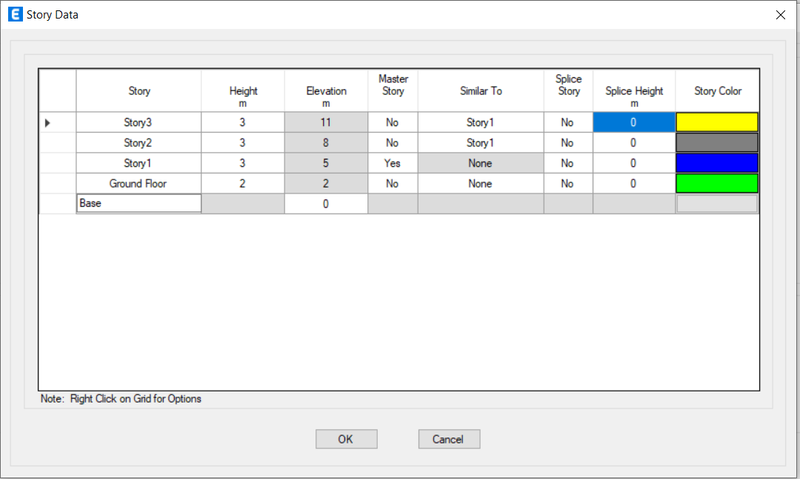Select the Story2 row header
The height and width of the screenshot is (479, 800).
click(58, 143)
